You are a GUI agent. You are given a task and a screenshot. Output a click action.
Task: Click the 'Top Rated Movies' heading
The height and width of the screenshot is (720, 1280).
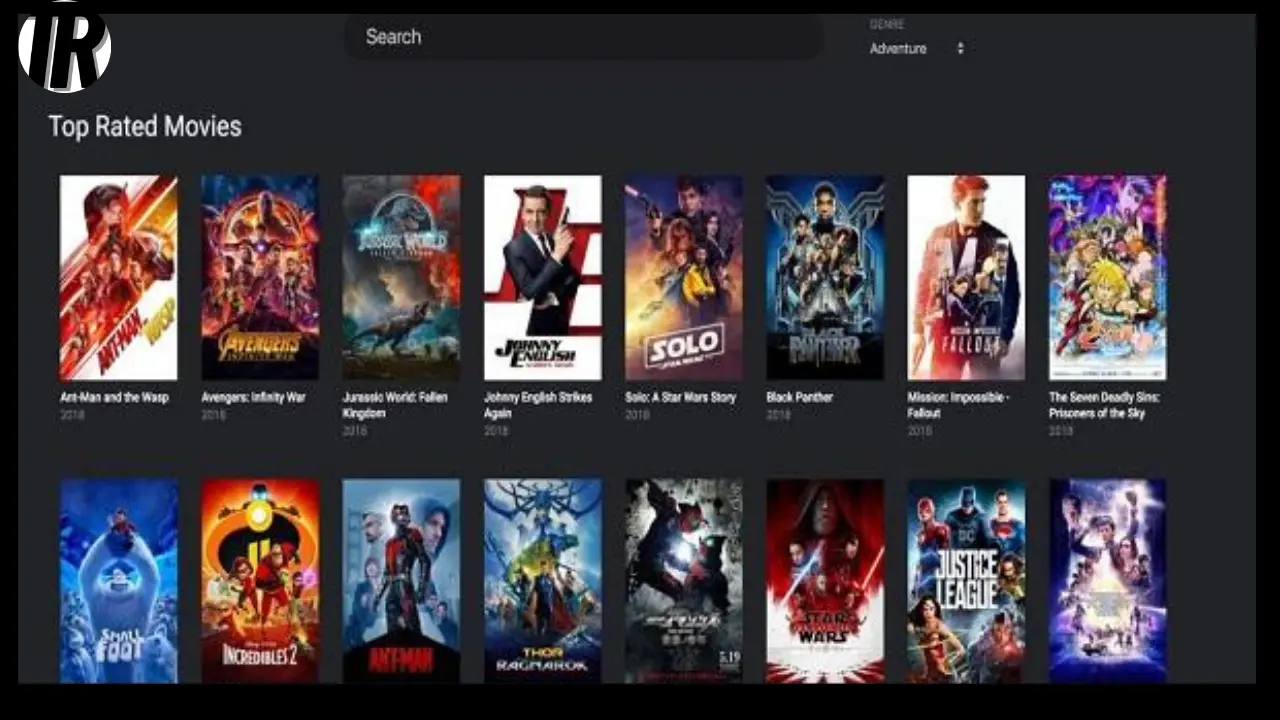click(x=145, y=126)
